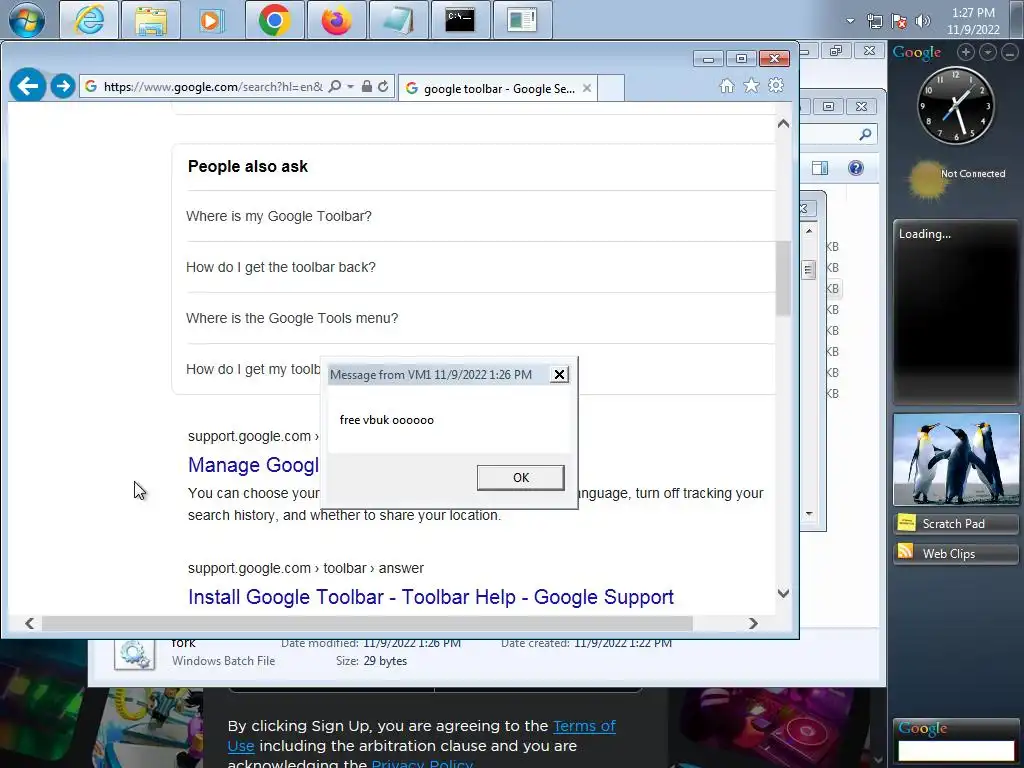Open the favorites star in Internet Explorer
1024x768 pixels.
tap(752, 86)
